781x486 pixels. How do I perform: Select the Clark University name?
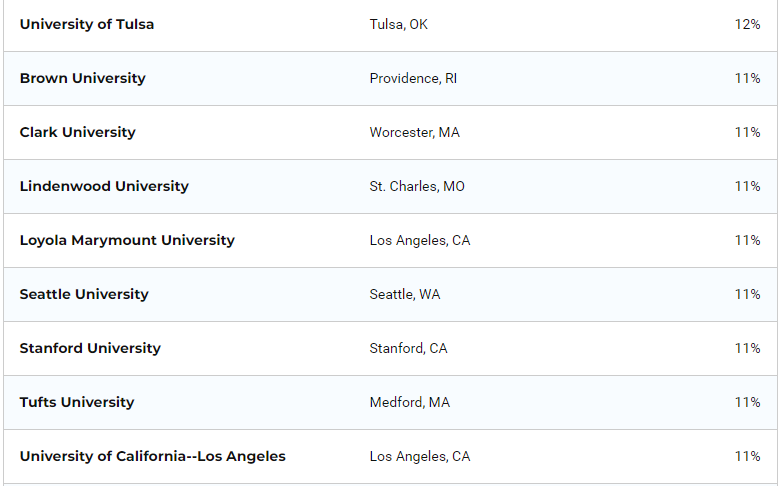(77, 132)
